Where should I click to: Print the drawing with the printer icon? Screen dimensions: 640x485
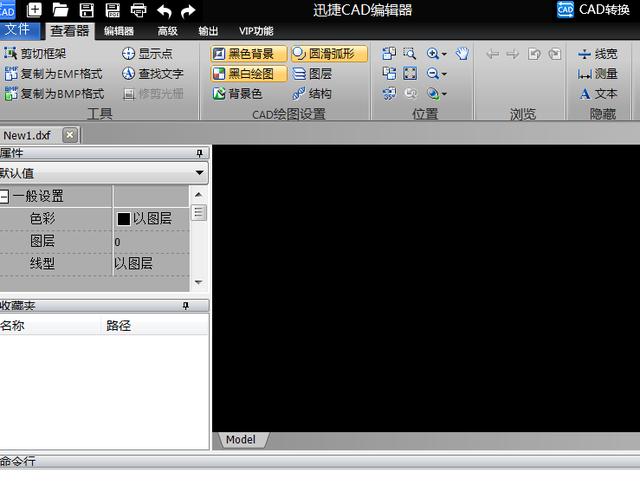138,10
